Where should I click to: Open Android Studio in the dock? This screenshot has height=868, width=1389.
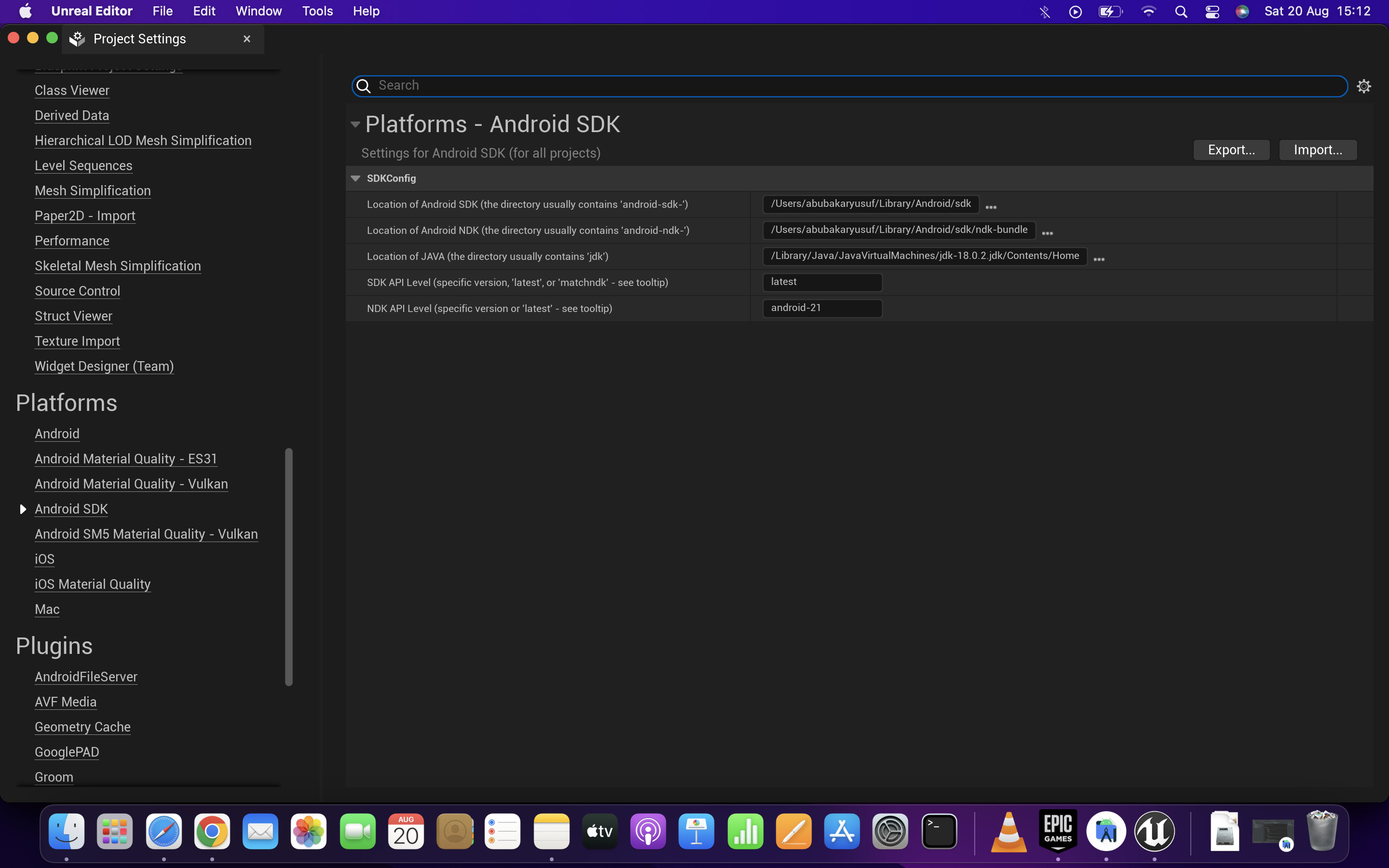(1106, 831)
